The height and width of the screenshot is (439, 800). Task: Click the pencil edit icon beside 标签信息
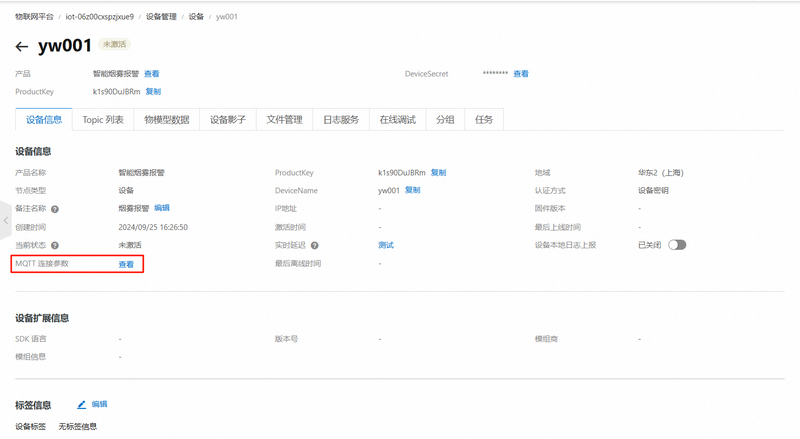(82, 404)
